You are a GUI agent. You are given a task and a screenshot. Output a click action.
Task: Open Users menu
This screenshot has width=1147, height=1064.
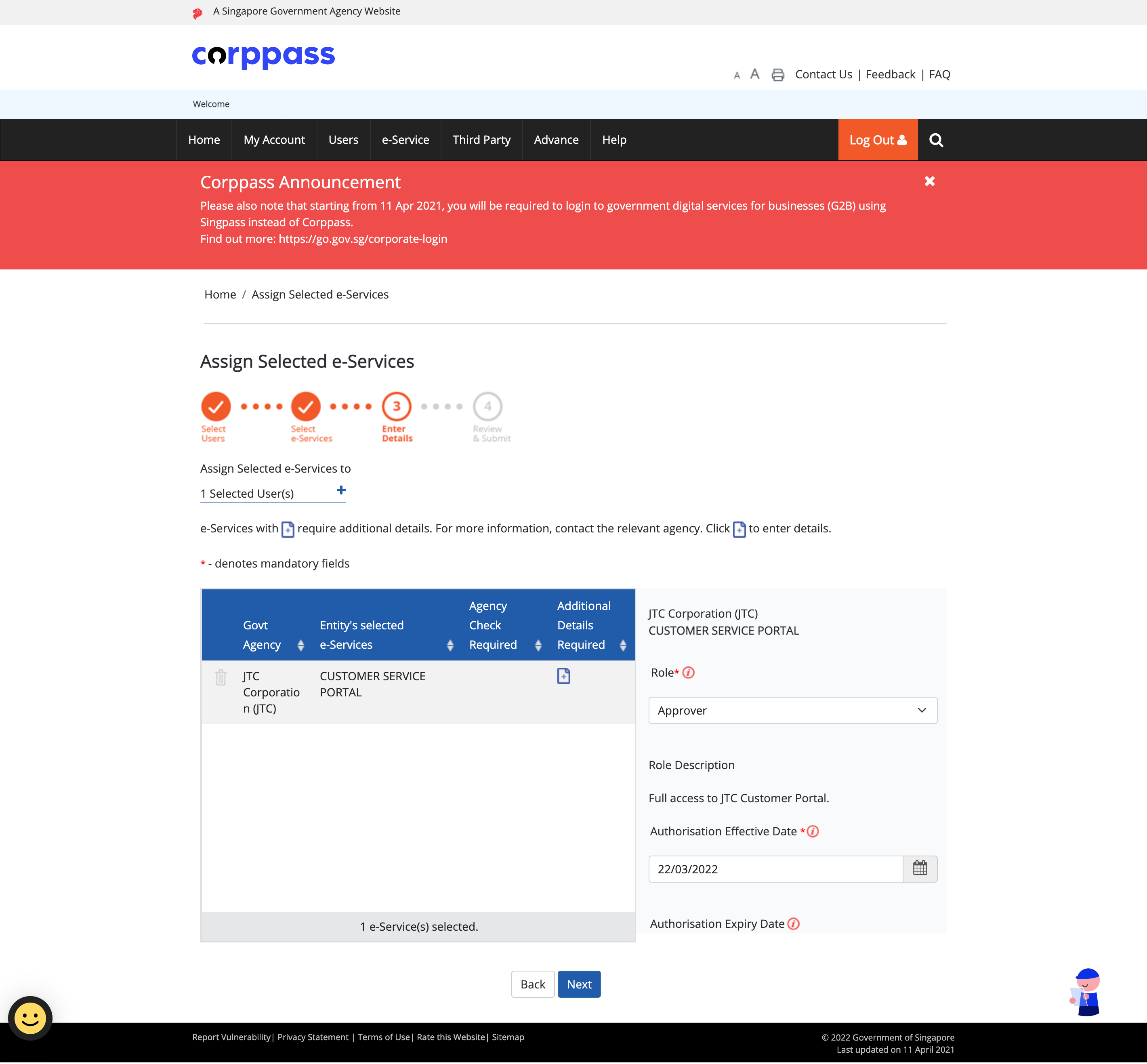pos(343,140)
